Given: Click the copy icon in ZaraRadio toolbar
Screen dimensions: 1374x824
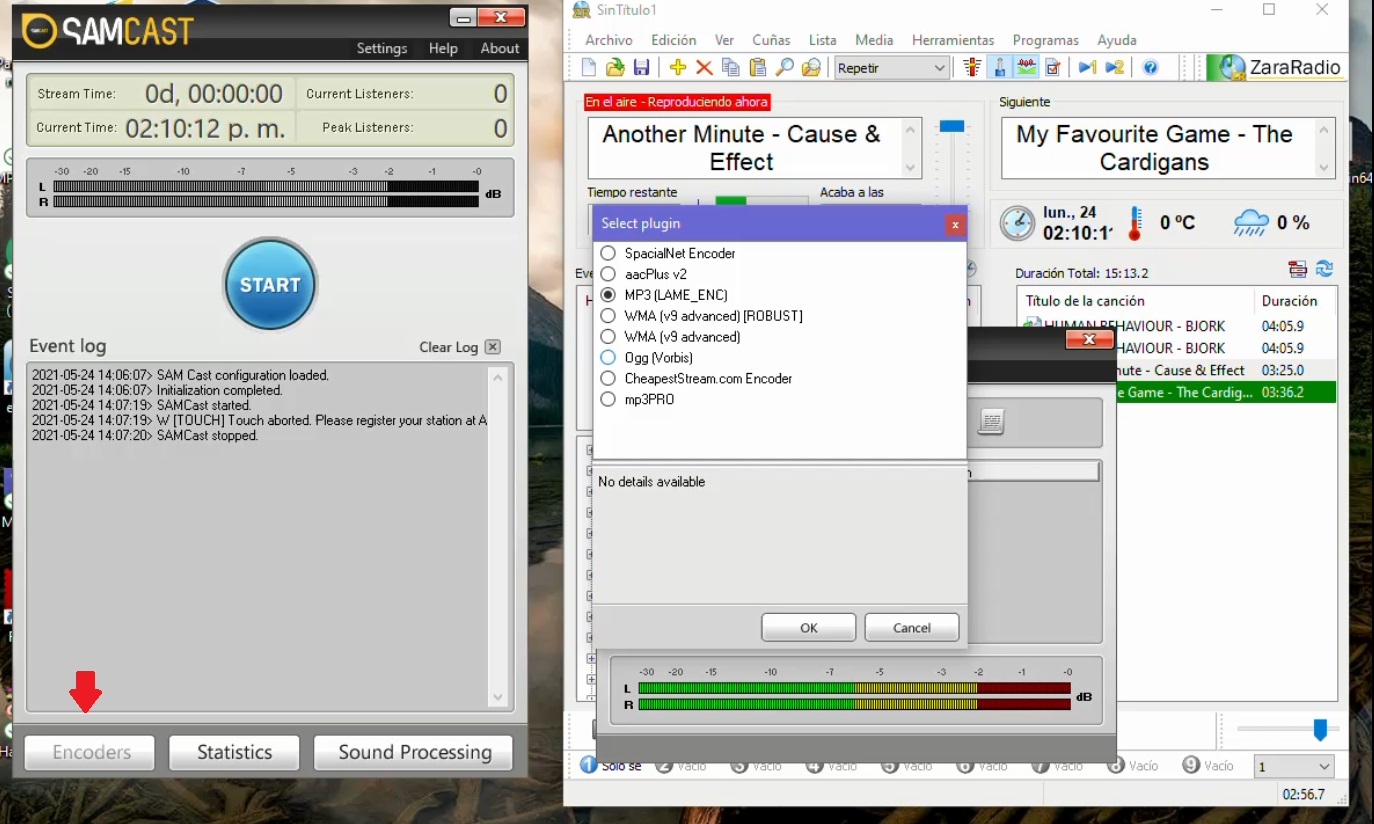Looking at the screenshot, I should point(731,67).
